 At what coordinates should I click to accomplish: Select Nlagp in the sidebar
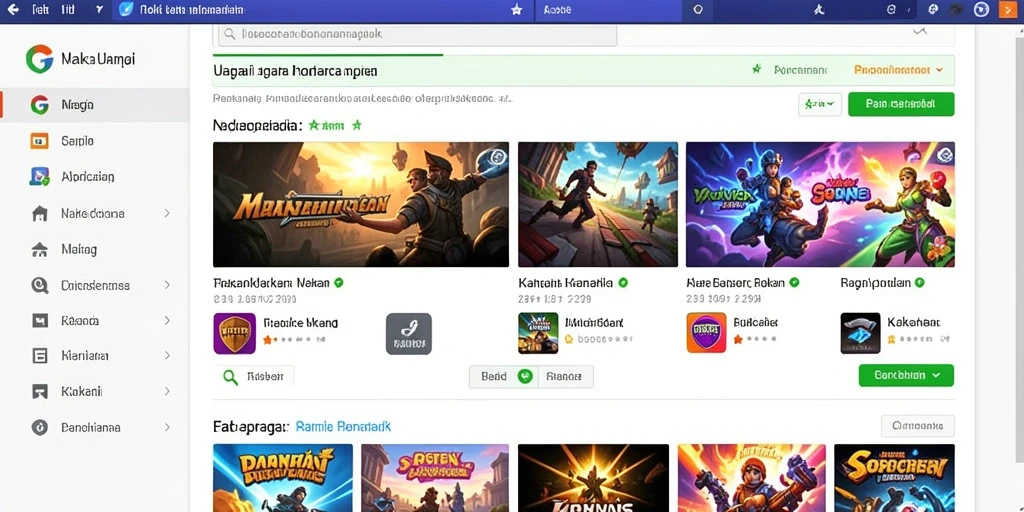(x=95, y=104)
